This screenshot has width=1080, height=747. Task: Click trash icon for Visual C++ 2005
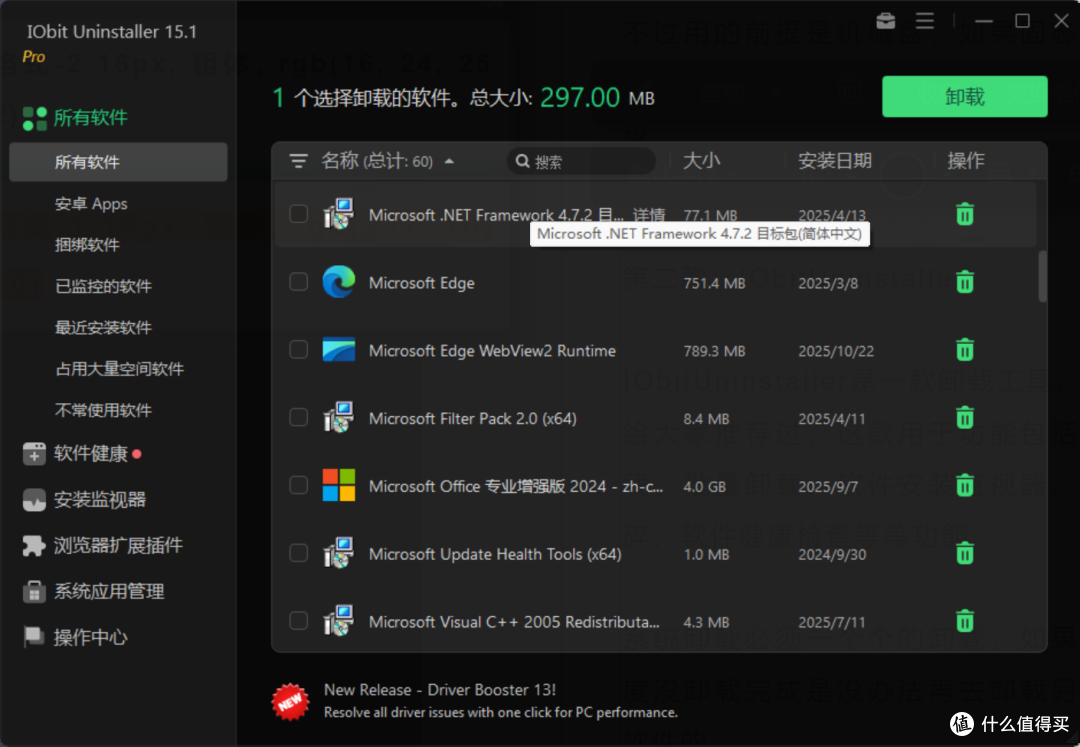(965, 621)
